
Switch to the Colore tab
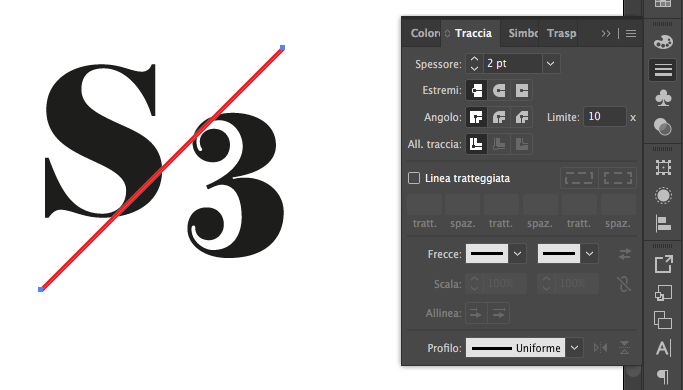tap(425, 33)
